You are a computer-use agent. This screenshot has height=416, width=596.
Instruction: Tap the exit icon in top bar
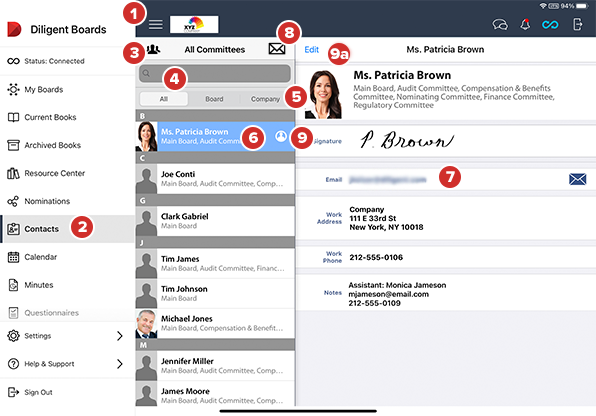pyautogui.click(x=577, y=24)
